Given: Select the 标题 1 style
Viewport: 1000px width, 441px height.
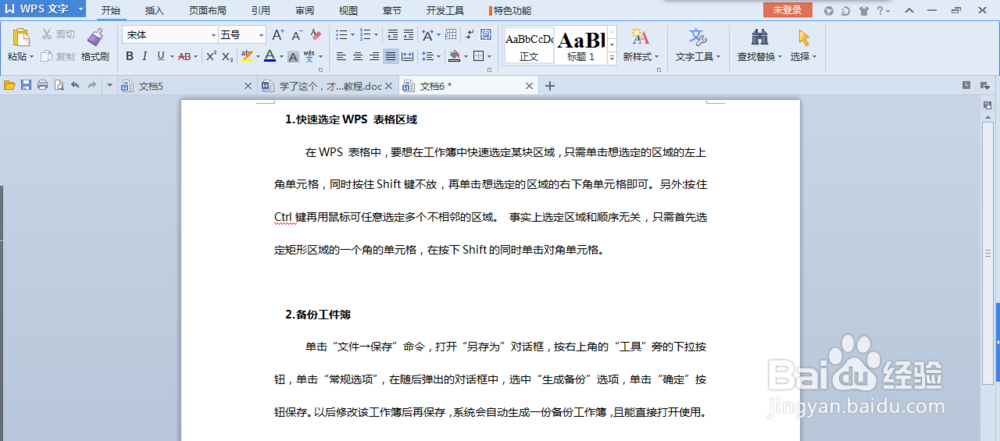Looking at the screenshot, I should pyautogui.click(x=581, y=46).
